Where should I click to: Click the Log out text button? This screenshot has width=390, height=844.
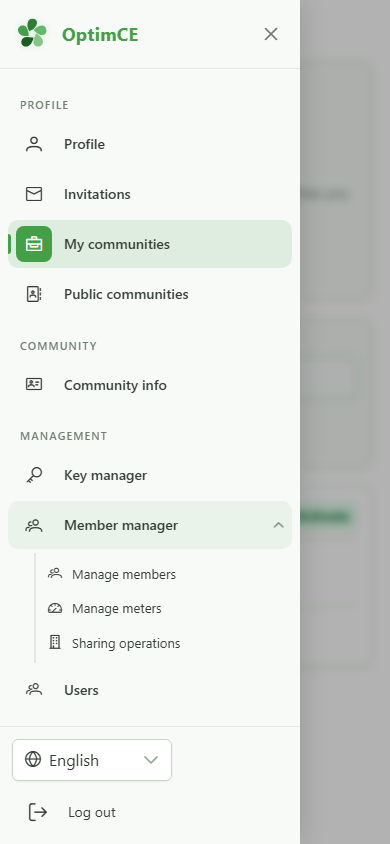91,812
